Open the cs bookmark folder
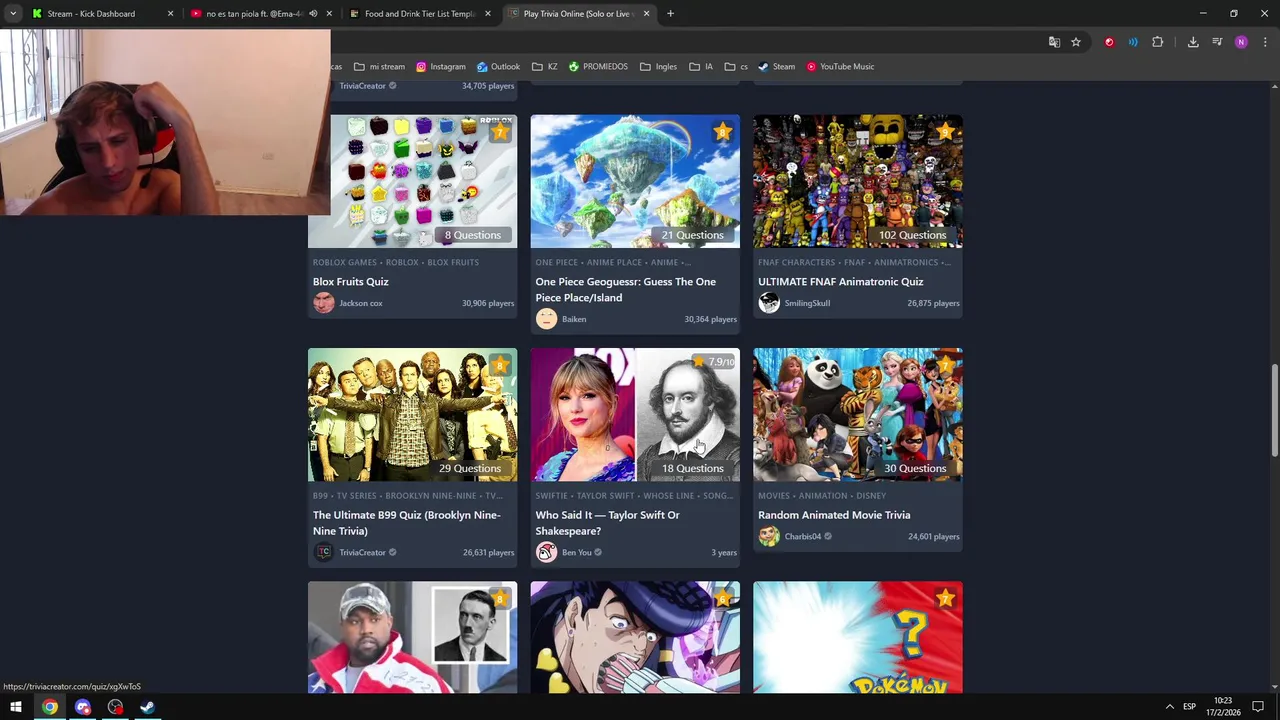The height and width of the screenshot is (720, 1280). [x=736, y=66]
